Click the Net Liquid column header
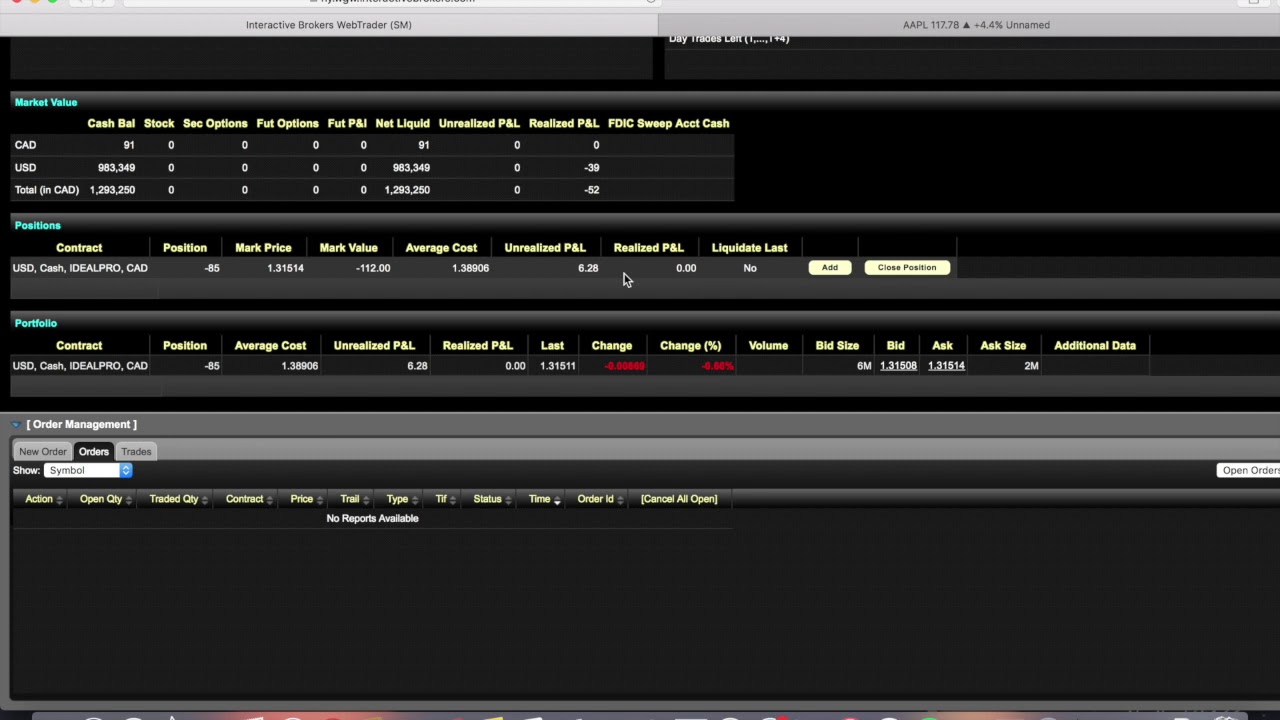This screenshot has height=720, width=1280. pos(402,124)
